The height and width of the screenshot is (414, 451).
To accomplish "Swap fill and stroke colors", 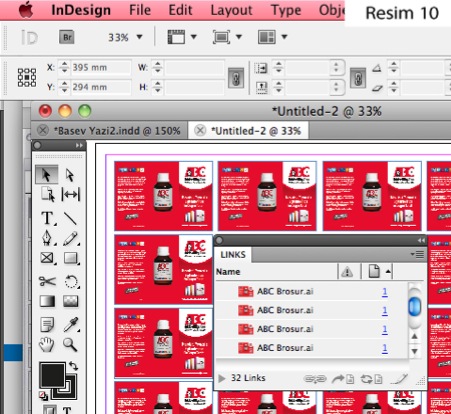I will point(73,366).
